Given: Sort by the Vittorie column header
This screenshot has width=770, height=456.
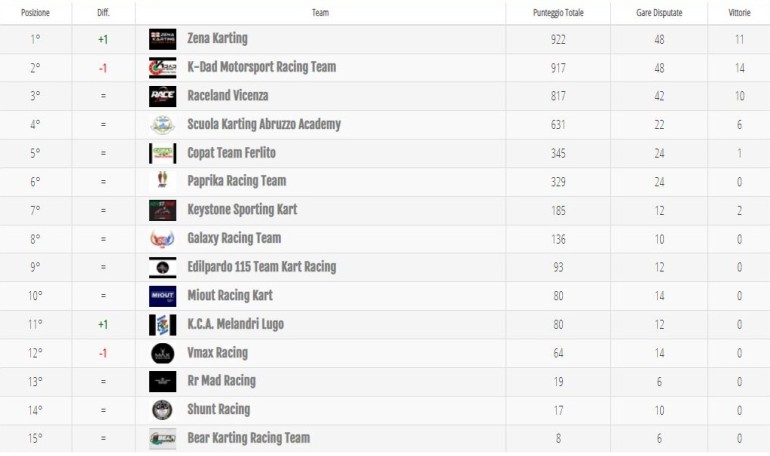Looking at the screenshot, I should (x=740, y=13).
